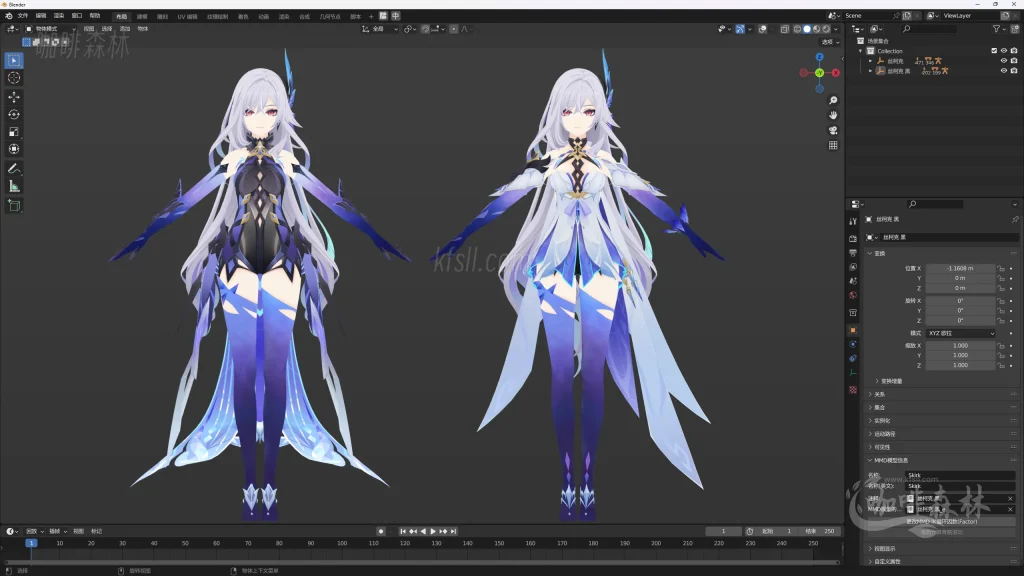The width and height of the screenshot is (1024, 576).
Task: Select the Annotate pencil tool
Action: coord(14,168)
